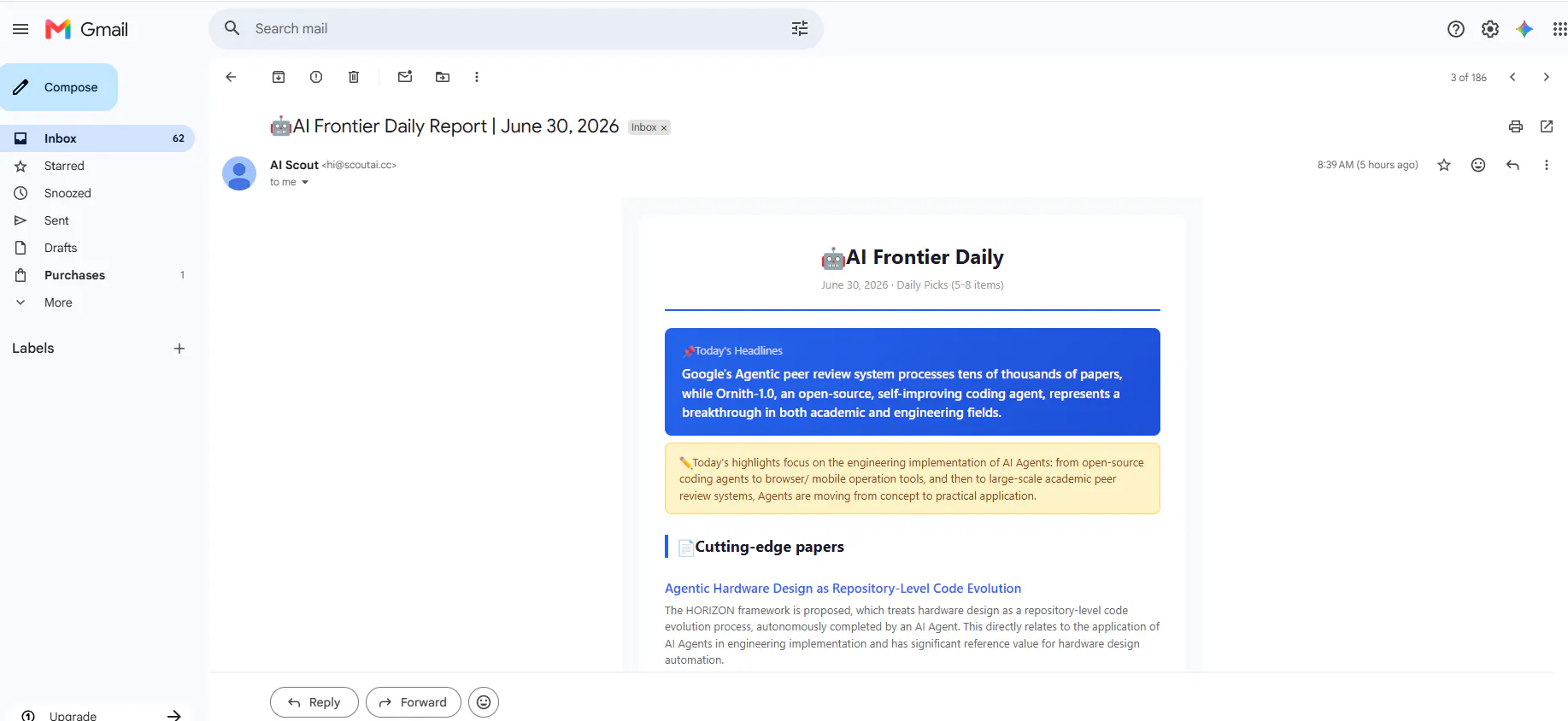The image size is (1568, 721).
Task: Click the Labels heading
Action: [33, 349]
